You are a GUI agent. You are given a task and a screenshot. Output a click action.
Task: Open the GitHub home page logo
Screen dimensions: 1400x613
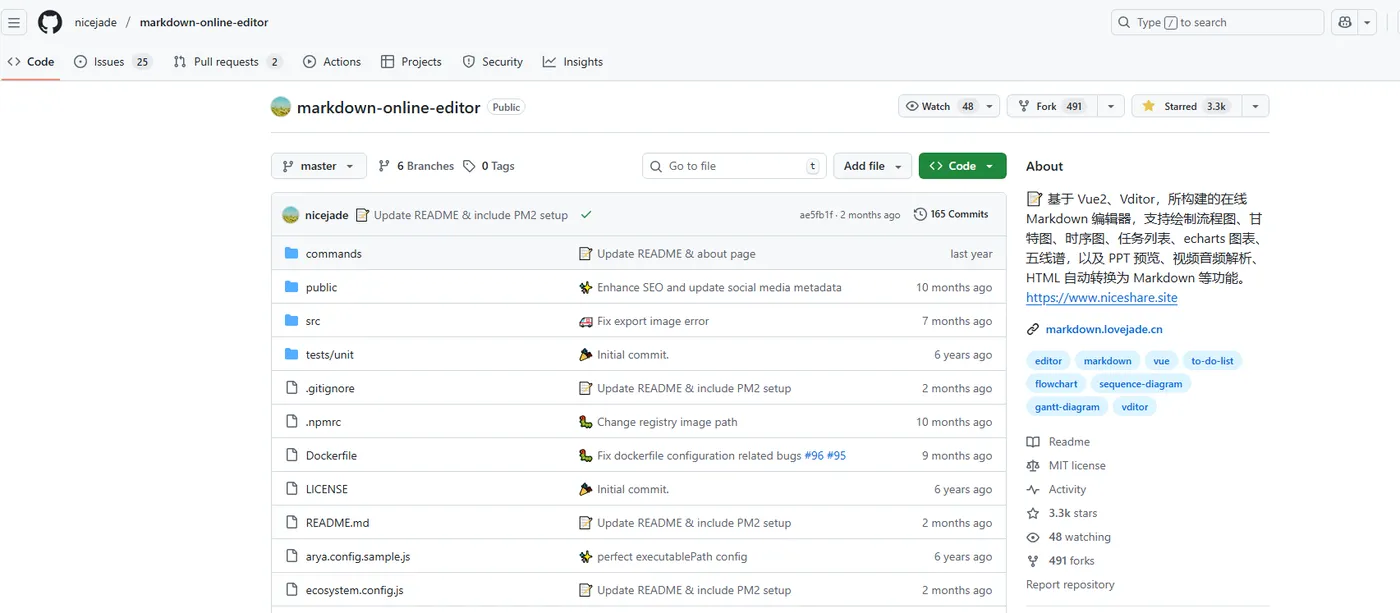point(49,21)
